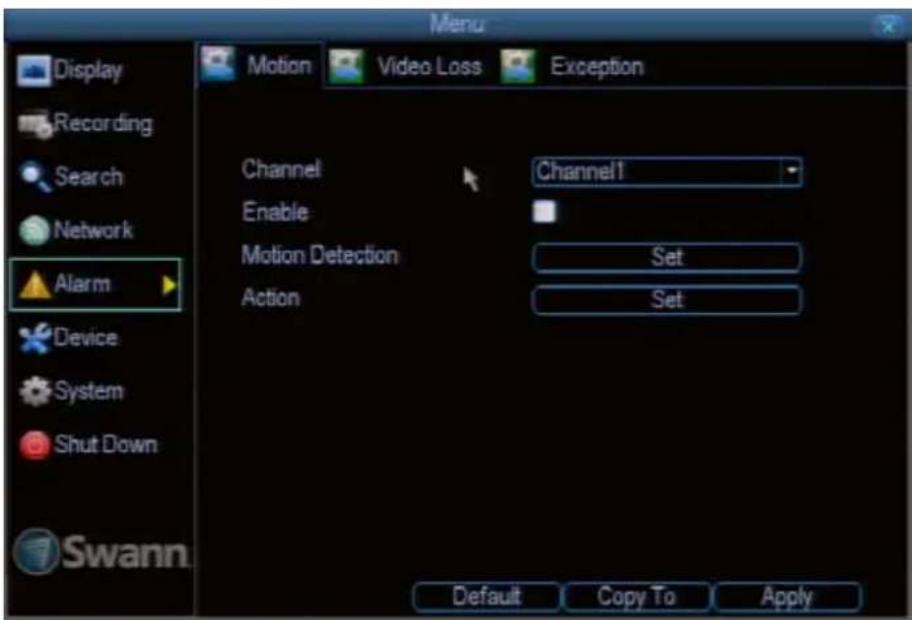Close the Menu window
Screen dimensions: 912x620
888,26
